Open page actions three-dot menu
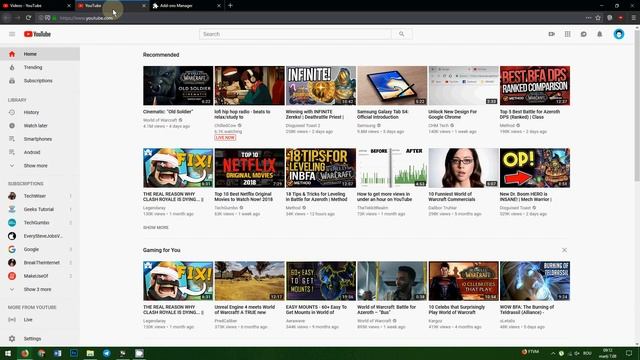Image resolution: width=640 pixels, height=360 pixels. pyautogui.click(x=588, y=18)
